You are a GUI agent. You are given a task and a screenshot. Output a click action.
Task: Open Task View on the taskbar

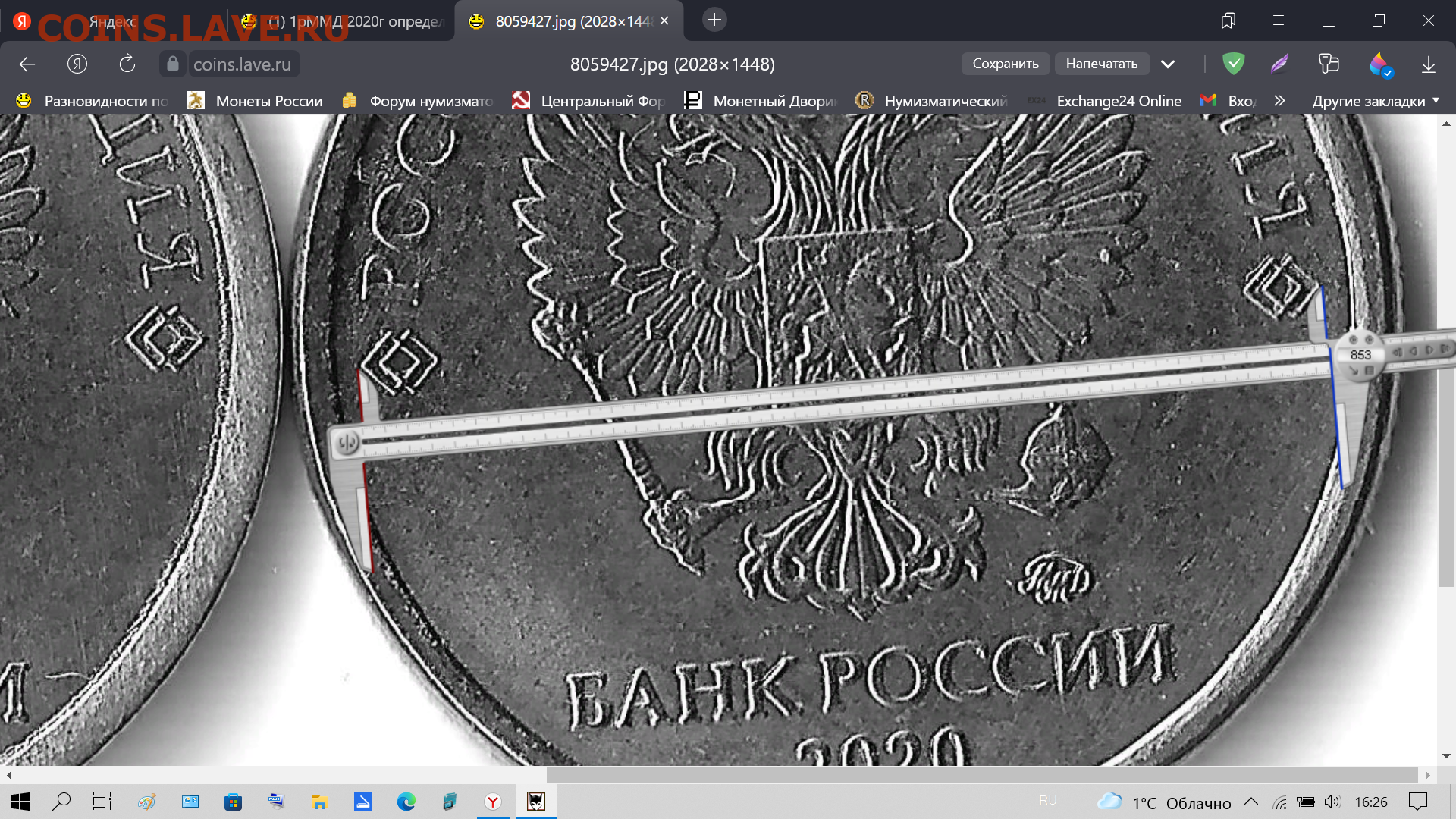tap(102, 802)
